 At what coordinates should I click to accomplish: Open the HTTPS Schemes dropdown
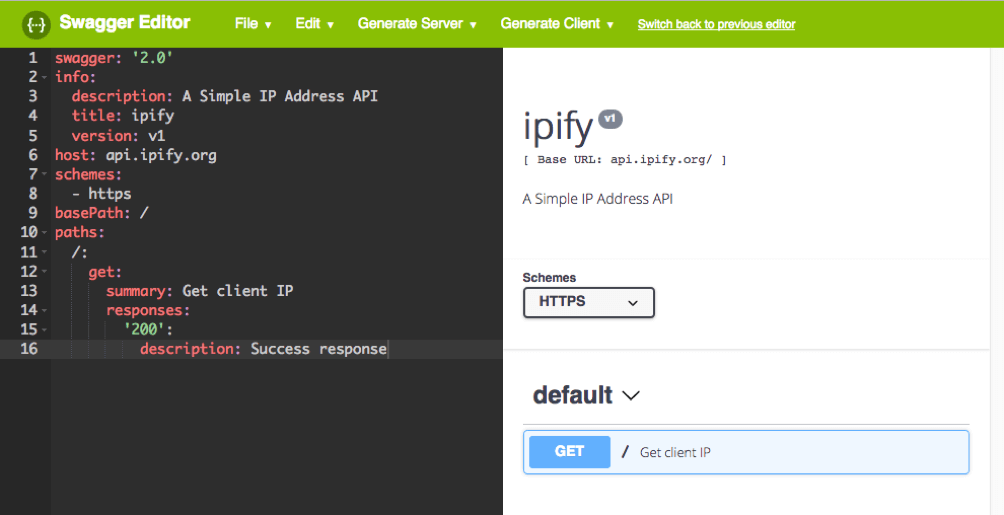click(588, 302)
